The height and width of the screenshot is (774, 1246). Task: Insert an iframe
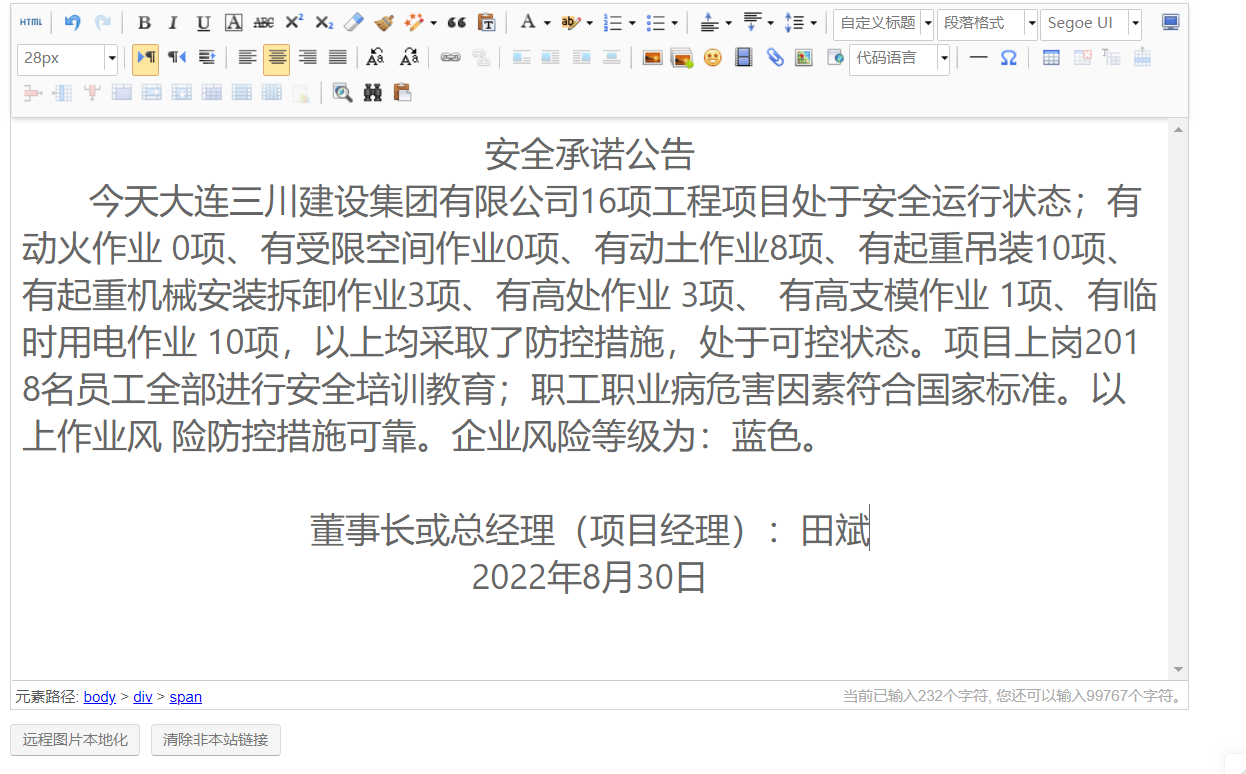point(835,58)
